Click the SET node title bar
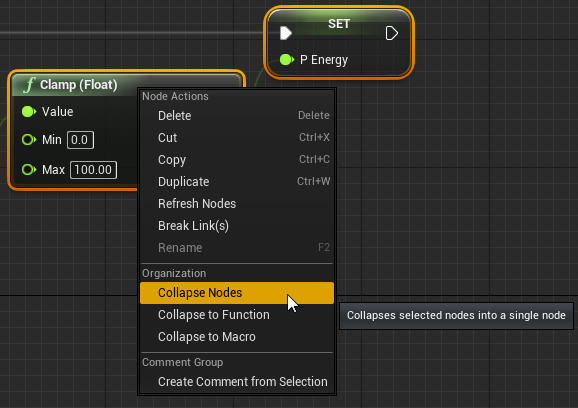The width and height of the screenshot is (578, 408). pos(339,24)
